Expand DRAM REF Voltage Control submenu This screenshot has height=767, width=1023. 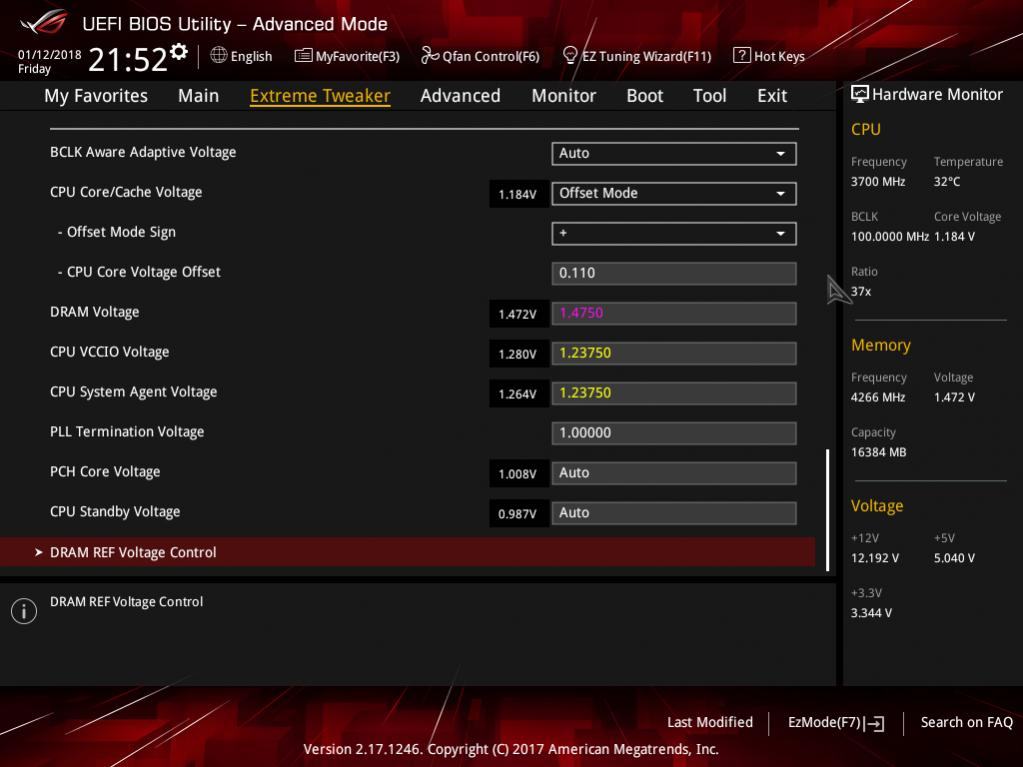coord(408,552)
